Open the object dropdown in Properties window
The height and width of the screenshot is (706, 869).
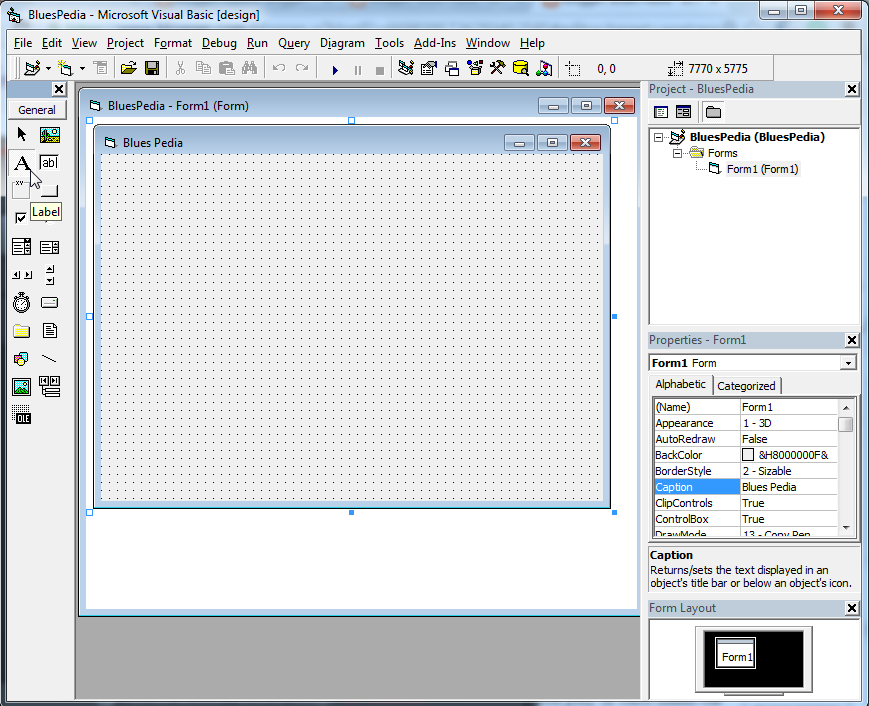(x=849, y=362)
